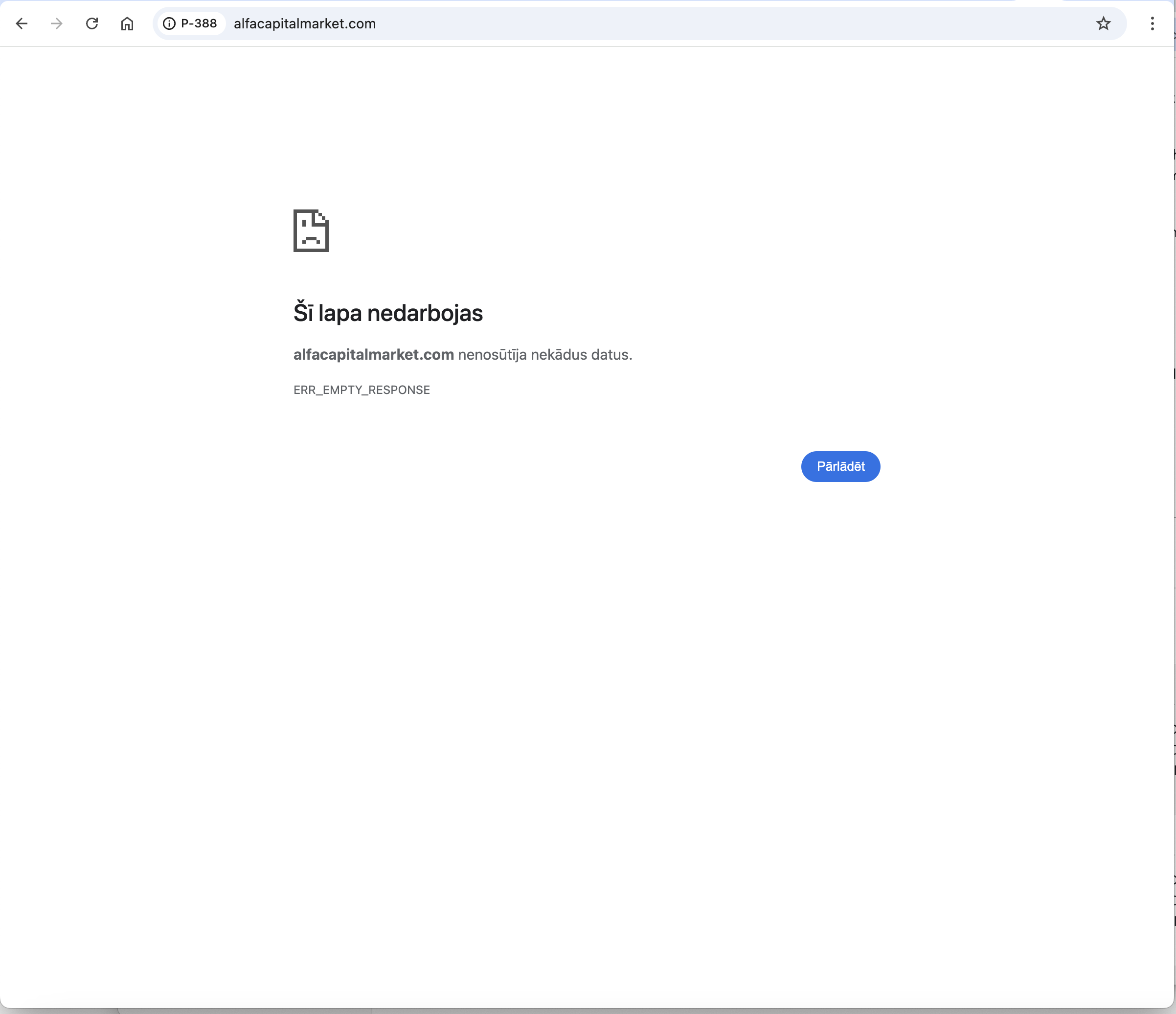Click the forward navigation arrow
The height and width of the screenshot is (1014, 1176).
tap(56, 23)
